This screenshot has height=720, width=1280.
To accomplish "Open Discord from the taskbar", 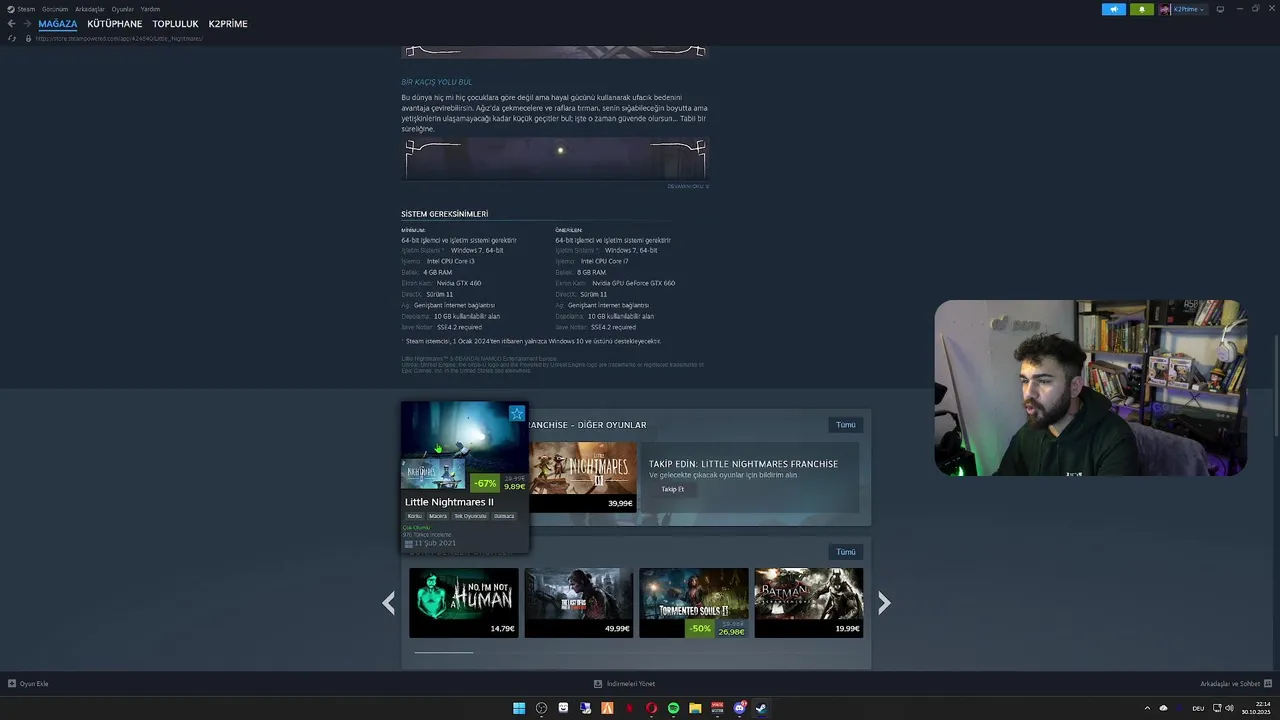I will (739, 708).
